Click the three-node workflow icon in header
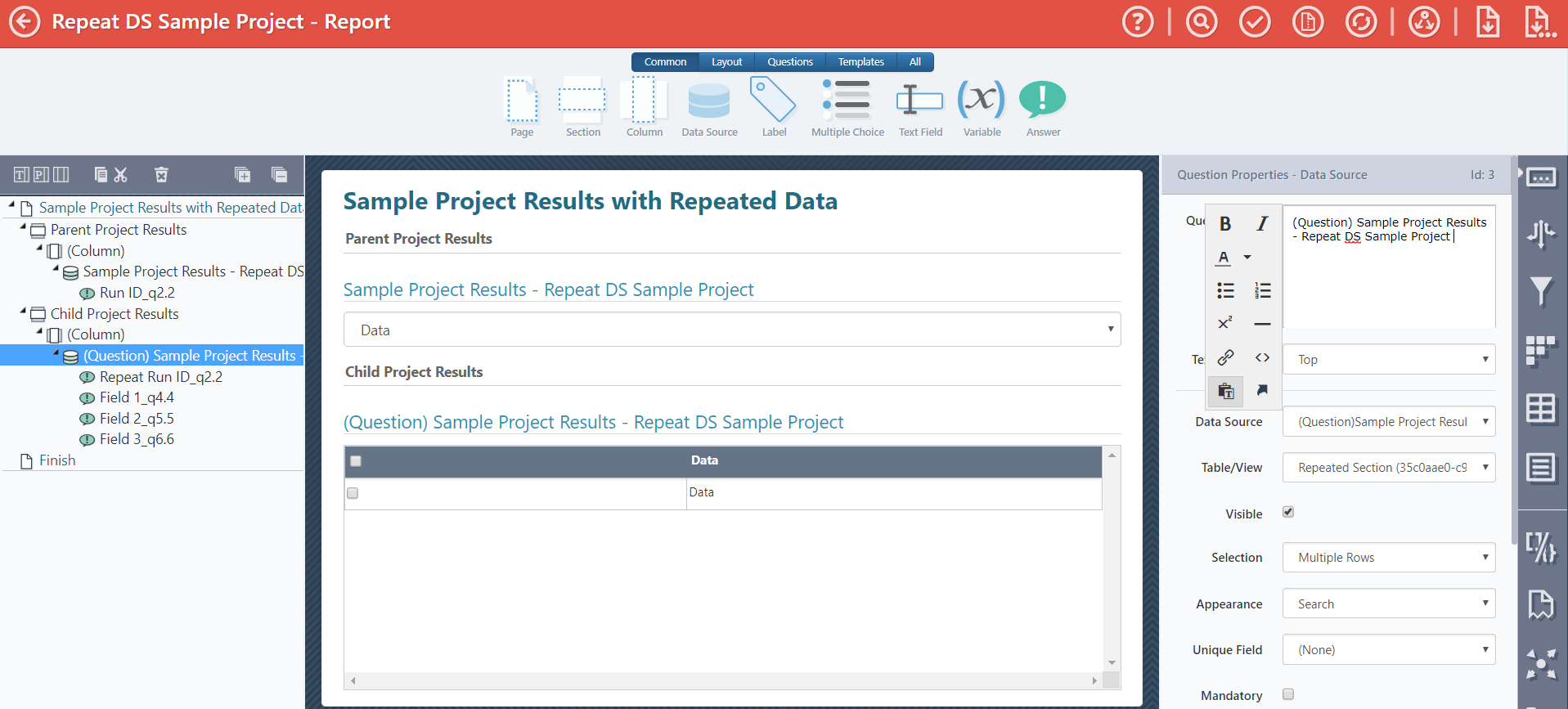The height and width of the screenshot is (709, 1568). [1424, 22]
